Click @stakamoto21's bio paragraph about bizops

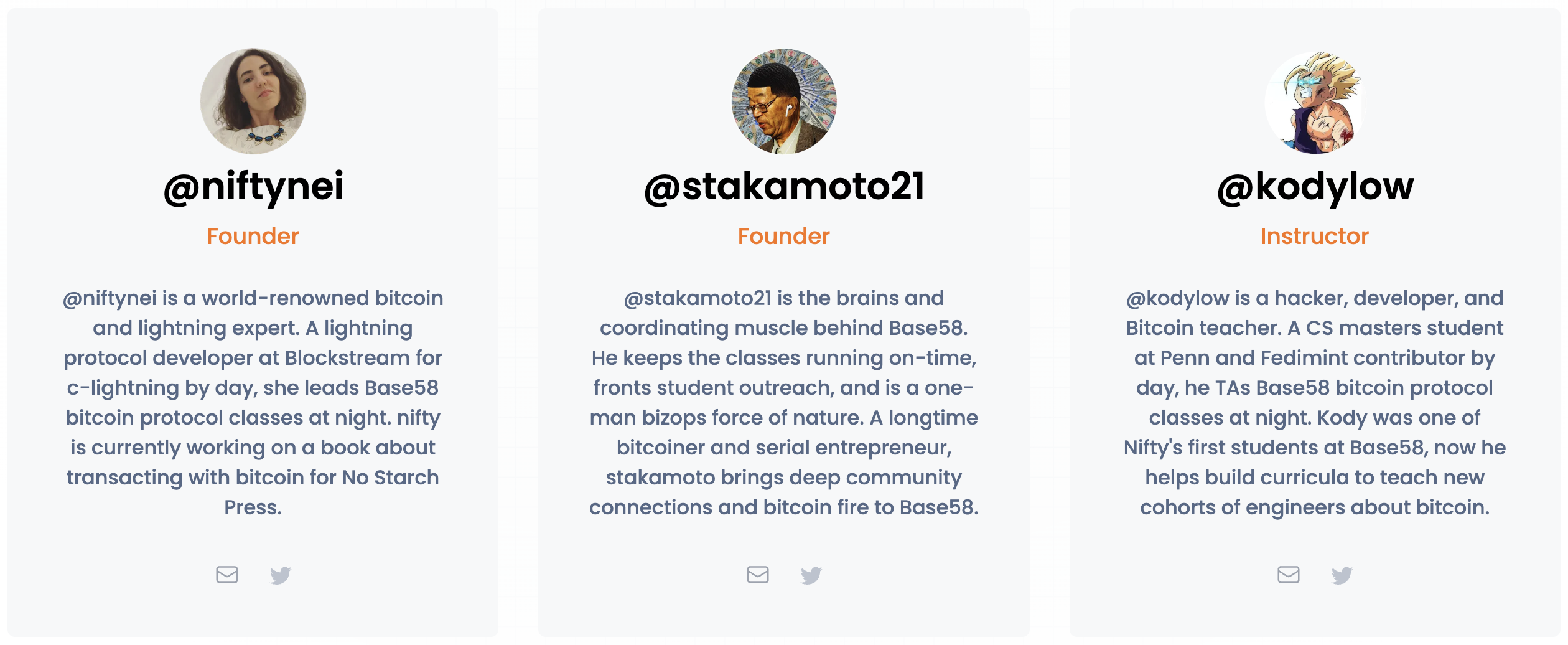784,403
